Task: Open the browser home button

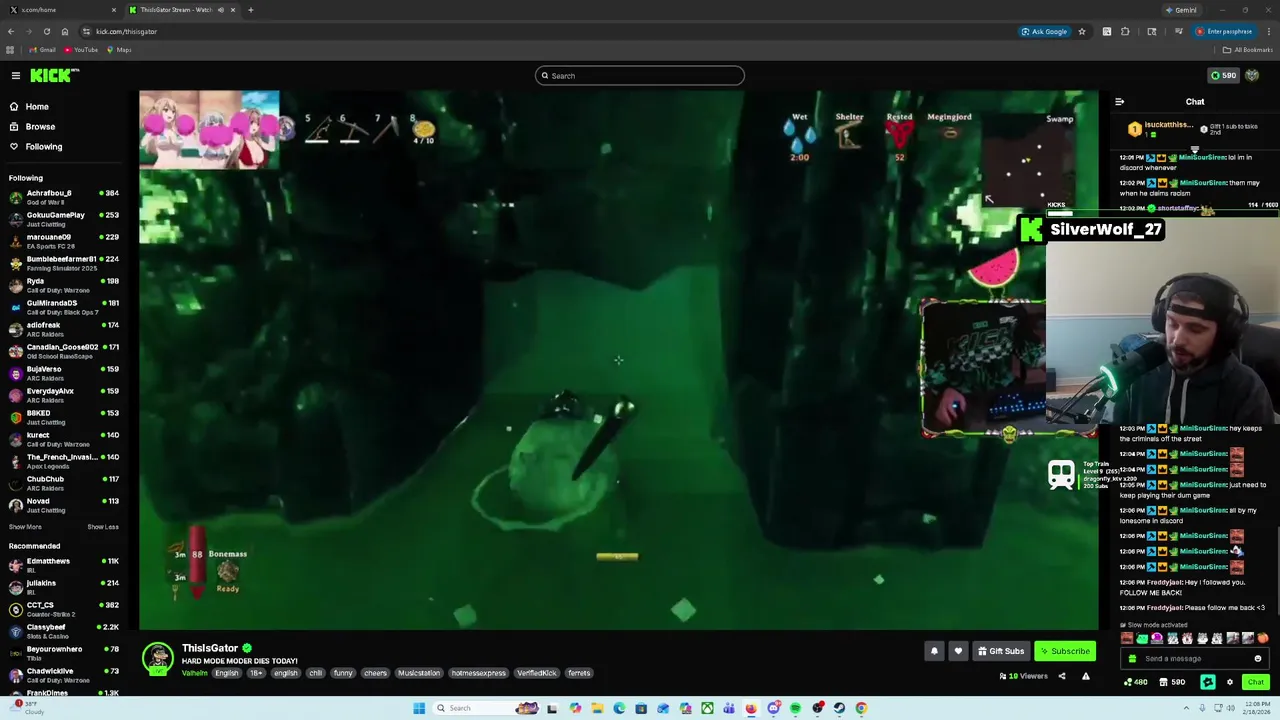Action: click(65, 31)
